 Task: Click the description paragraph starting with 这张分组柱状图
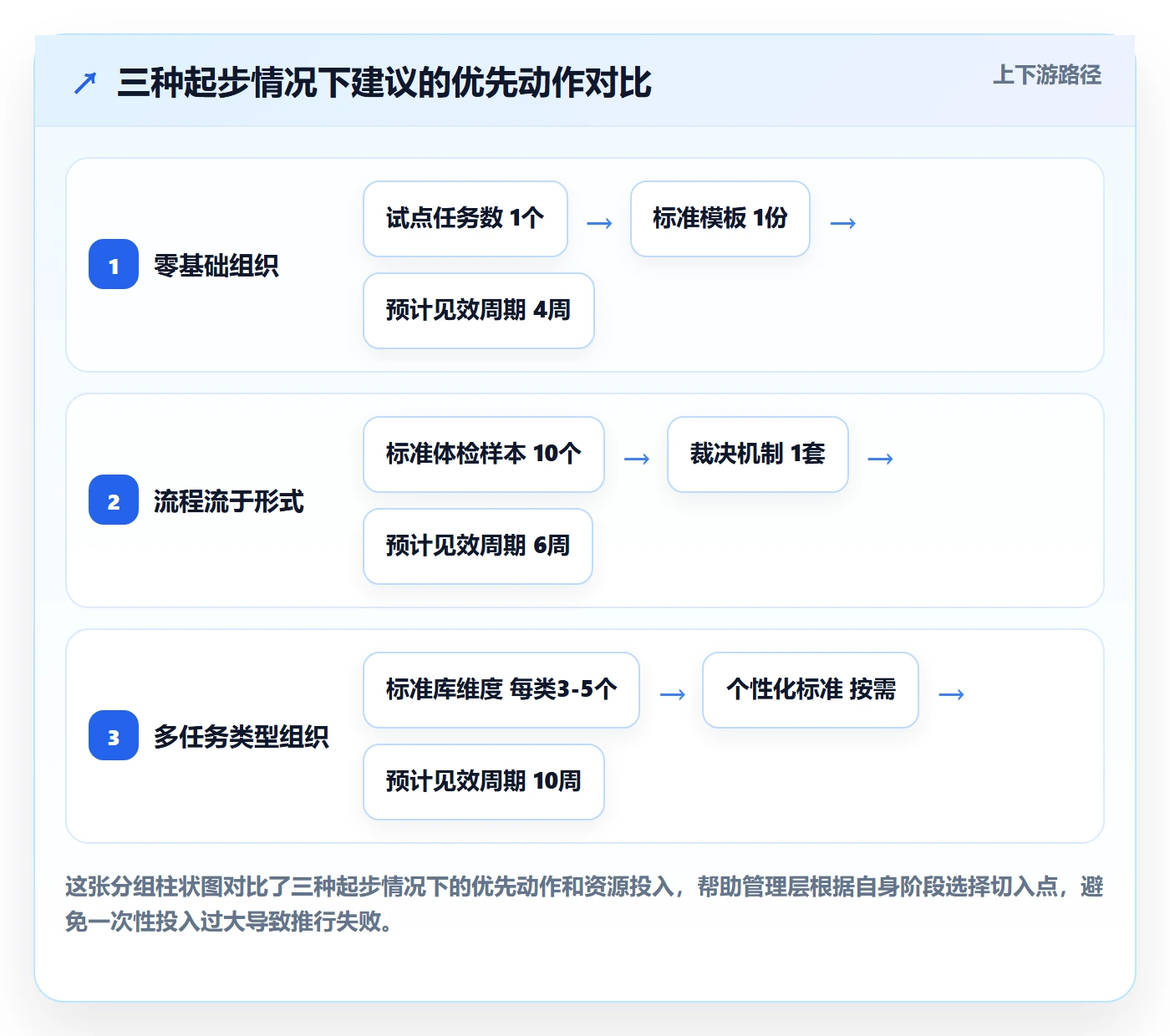pos(584,904)
